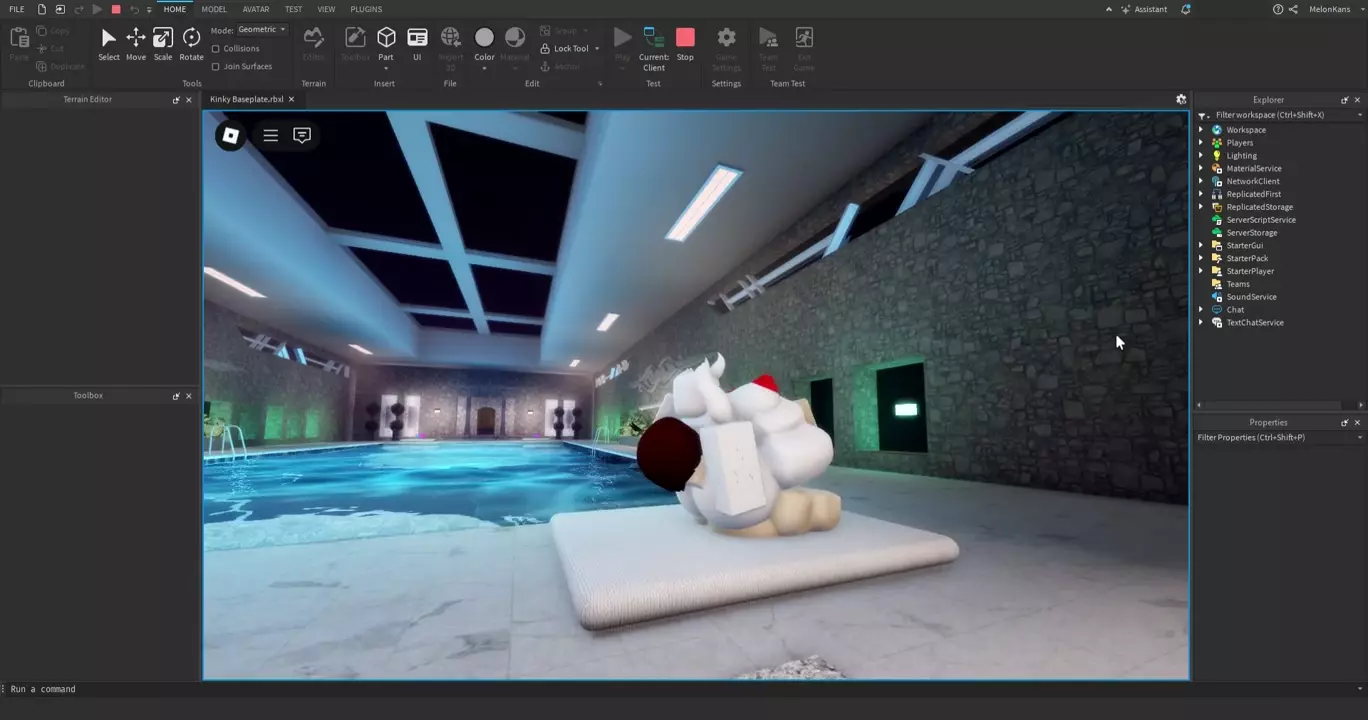
Task: Open the PLUGINS ribbon tab
Action: point(366,9)
